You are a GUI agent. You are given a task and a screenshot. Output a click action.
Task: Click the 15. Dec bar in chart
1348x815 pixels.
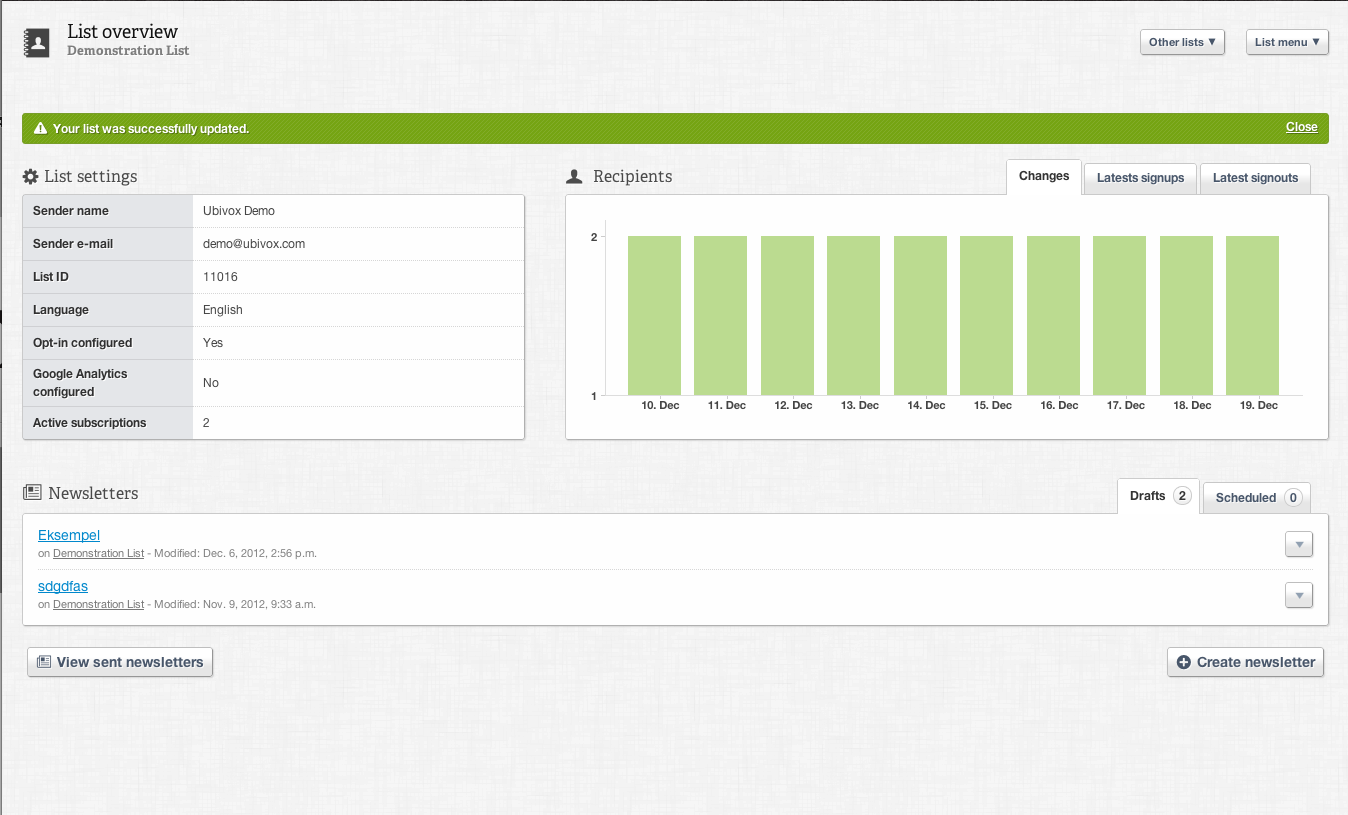pyautogui.click(x=986, y=316)
